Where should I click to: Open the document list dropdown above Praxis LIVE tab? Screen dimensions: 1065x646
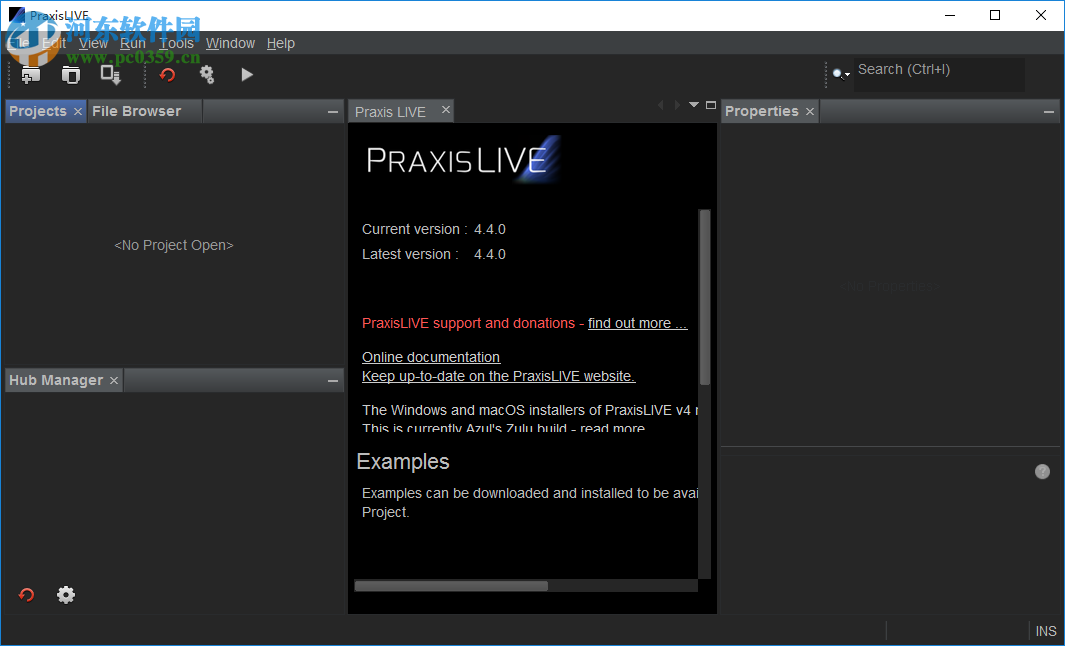[x=694, y=104]
